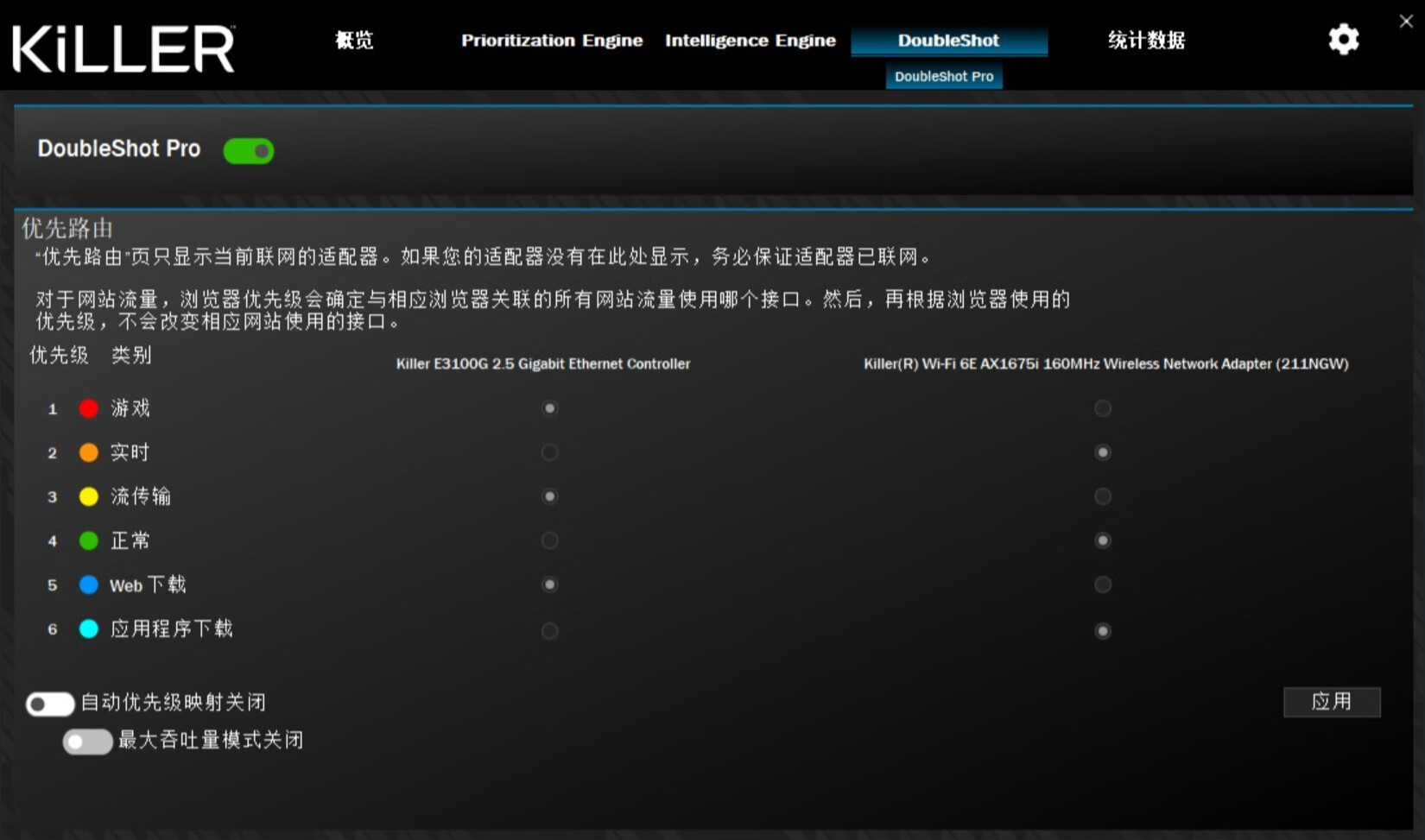Click the red 游戏 priority color dot
The height and width of the screenshot is (840, 1425).
click(x=88, y=408)
